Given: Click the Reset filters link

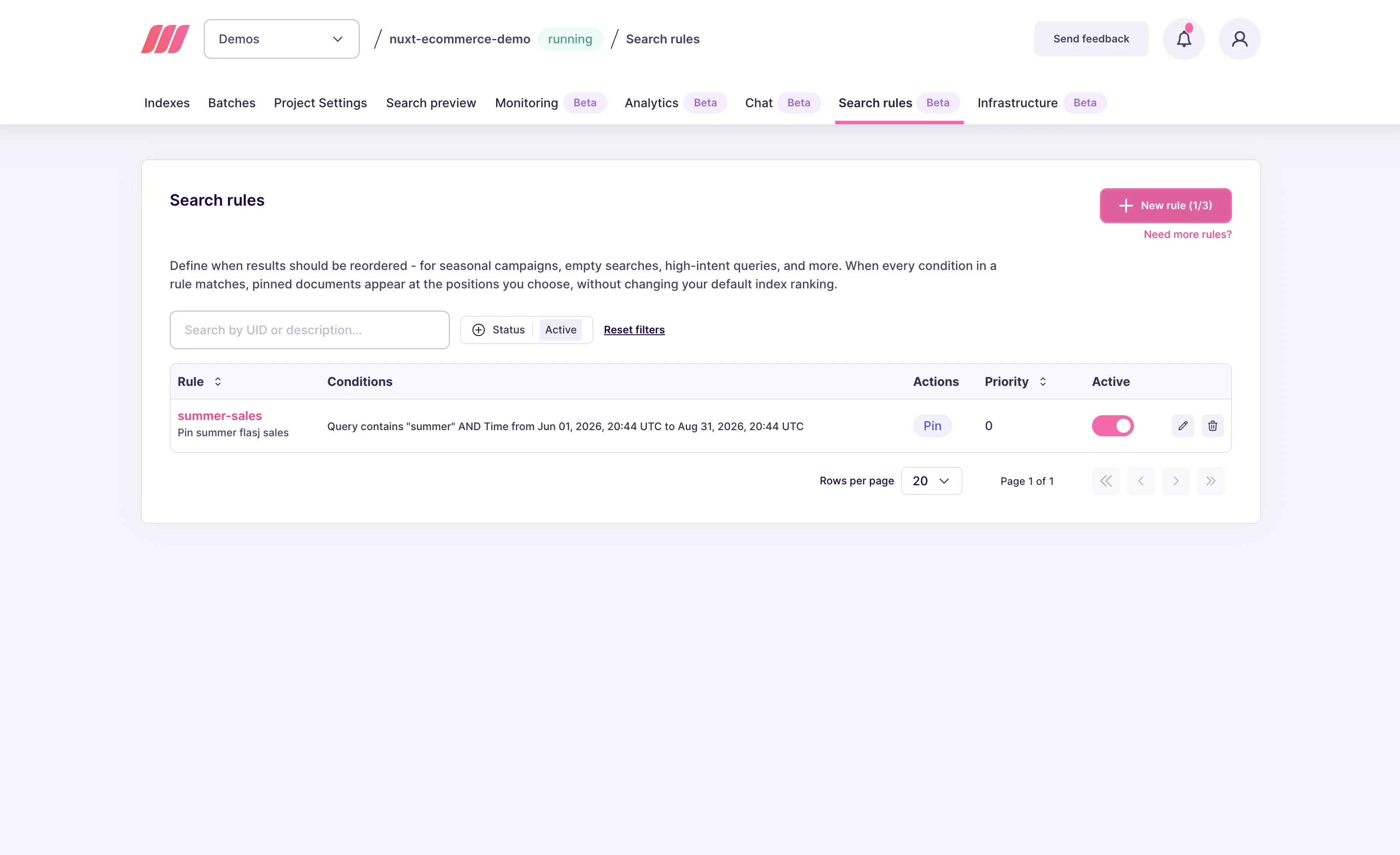Looking at the screenshot, I should tap(634, 329).
